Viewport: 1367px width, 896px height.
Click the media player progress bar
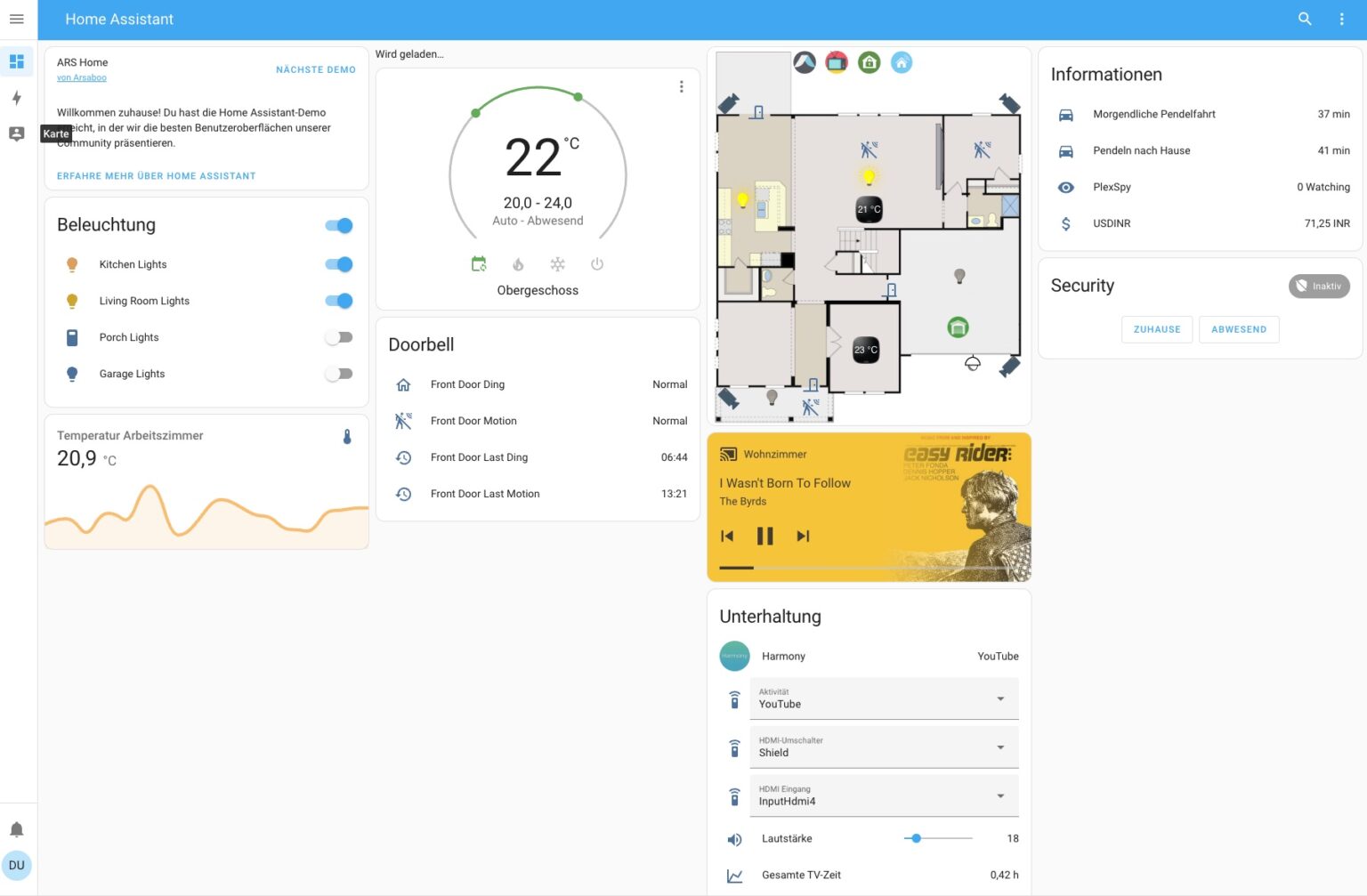pos(869,568)
